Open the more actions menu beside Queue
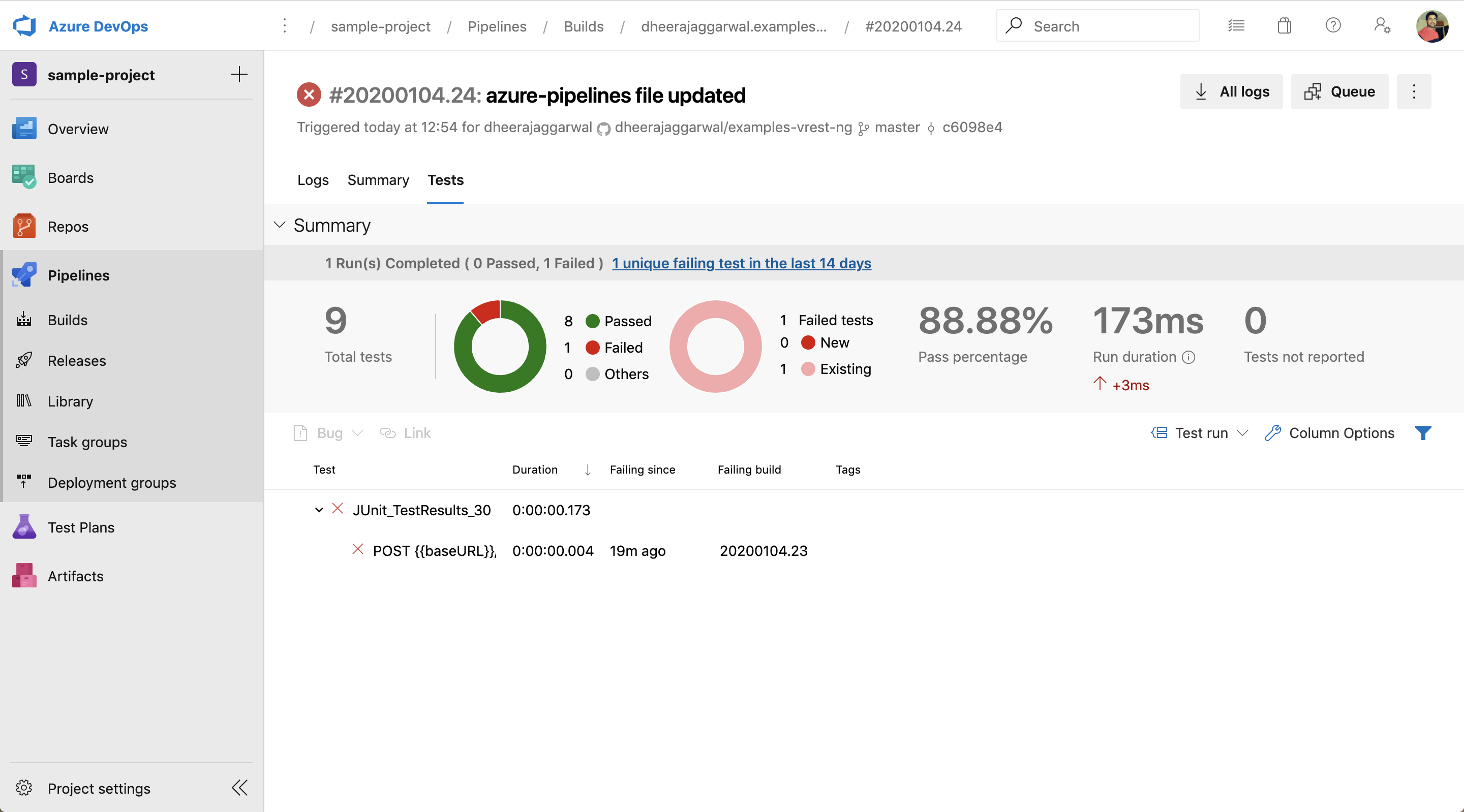This screenshot has width=1464, height=812. click(x=1414, y=91)
